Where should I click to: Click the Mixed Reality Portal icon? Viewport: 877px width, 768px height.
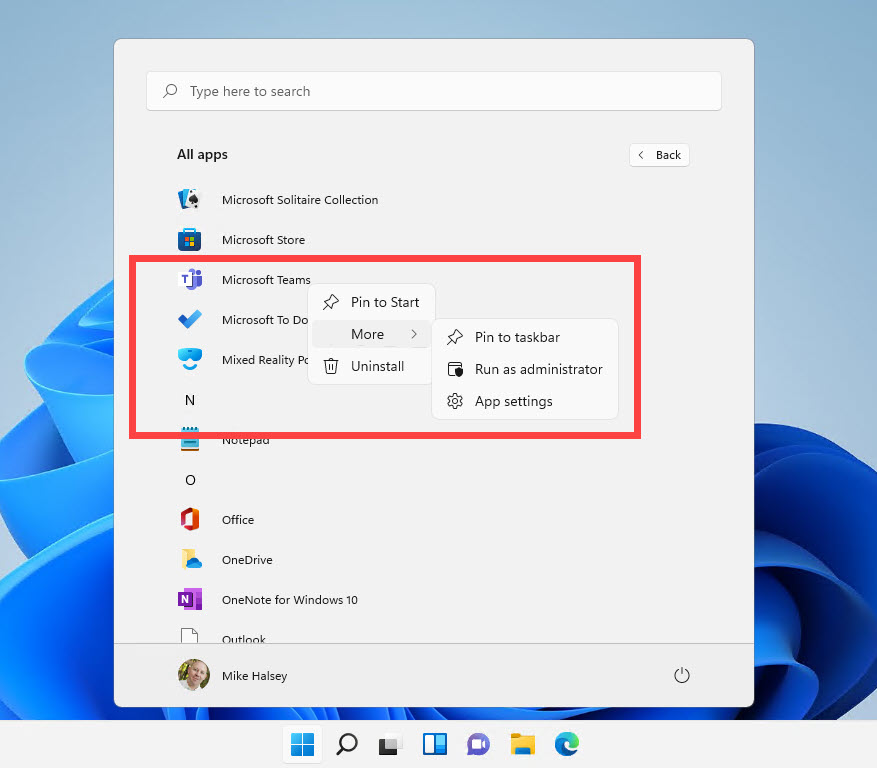(190, 360)
